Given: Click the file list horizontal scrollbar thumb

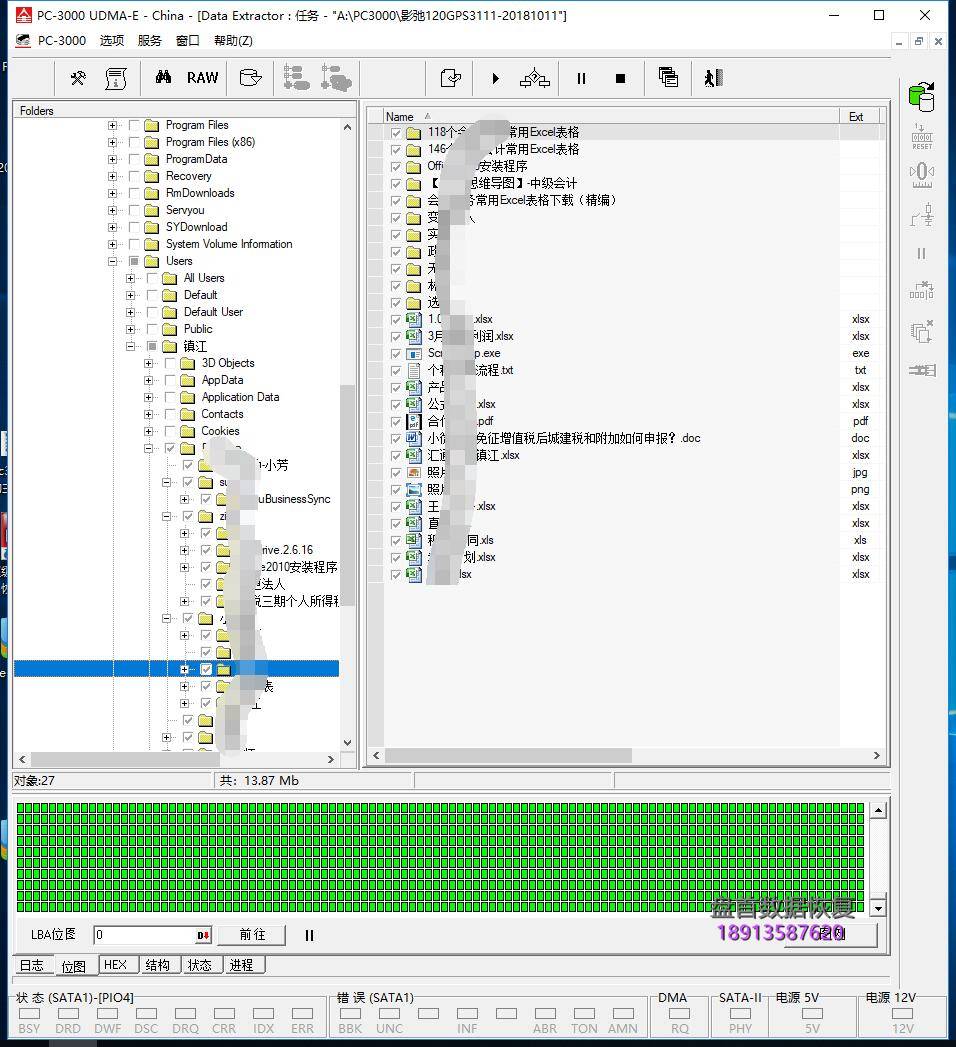Looking at the screenshot, I should pyautogui.click(x=509, y=755).
